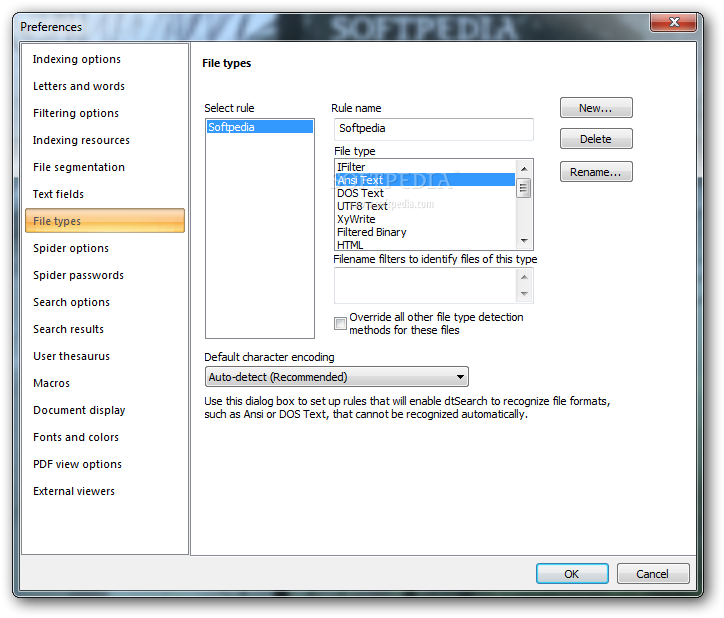Go to External viewers settings

click(74, 491)
